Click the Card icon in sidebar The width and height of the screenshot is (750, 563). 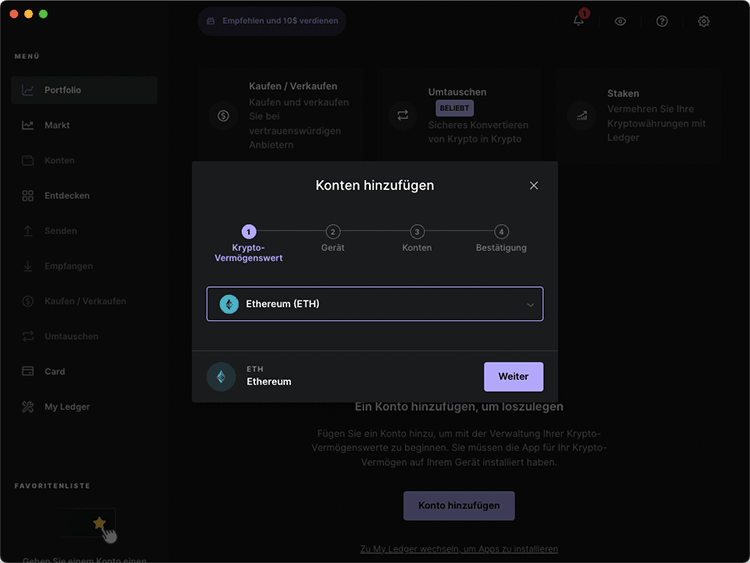pos(28,371)
